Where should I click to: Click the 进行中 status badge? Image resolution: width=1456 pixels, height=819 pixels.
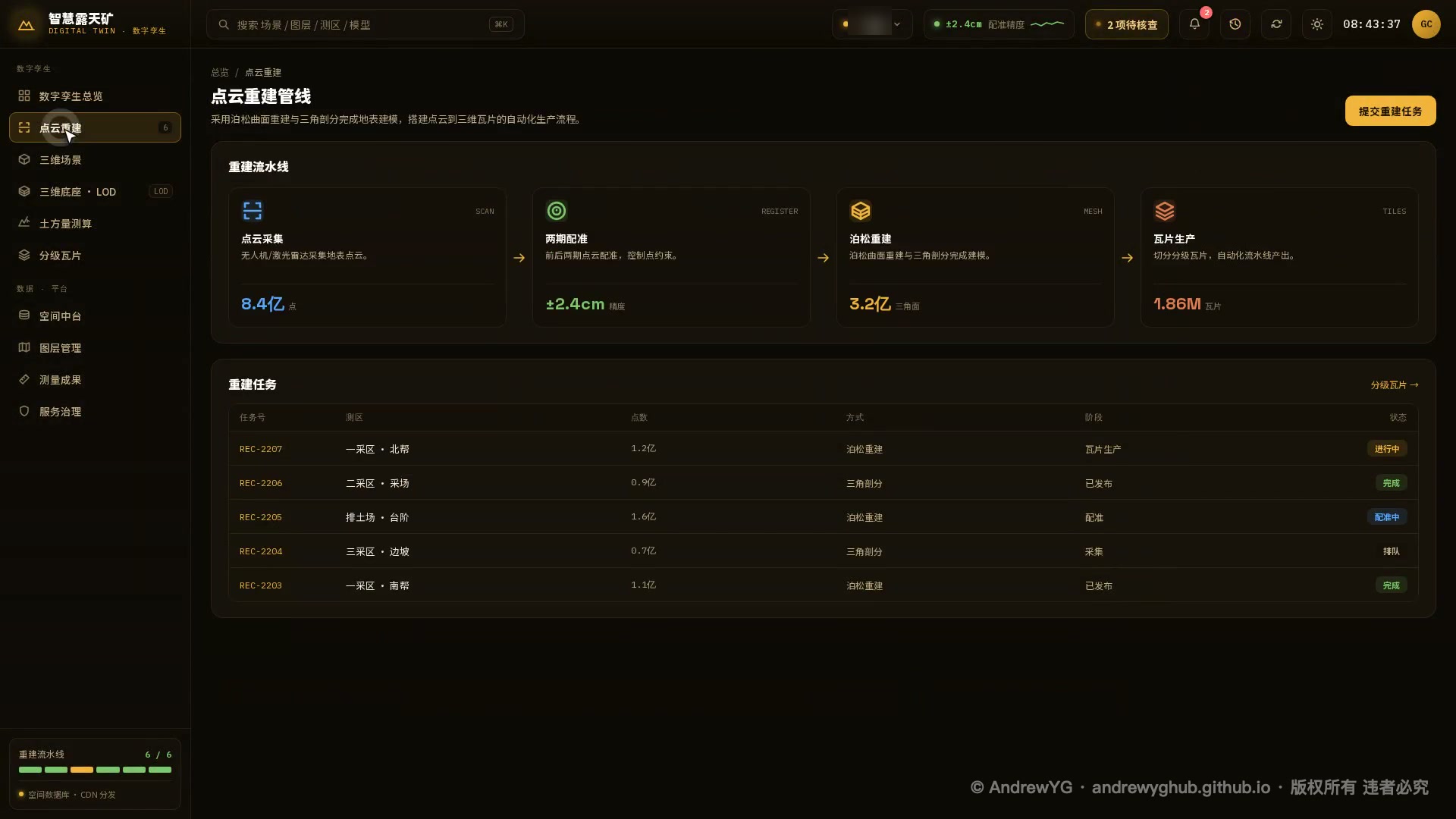pos(1387,449)
